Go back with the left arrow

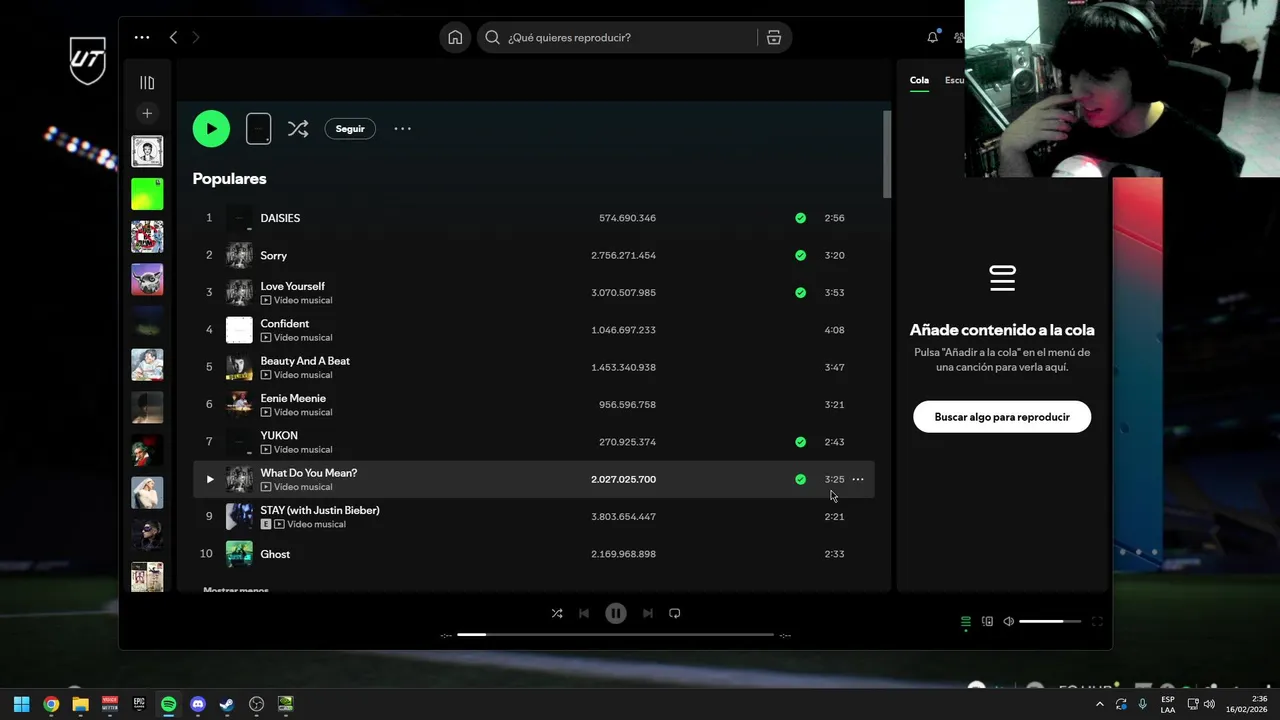tap(173, 37)
